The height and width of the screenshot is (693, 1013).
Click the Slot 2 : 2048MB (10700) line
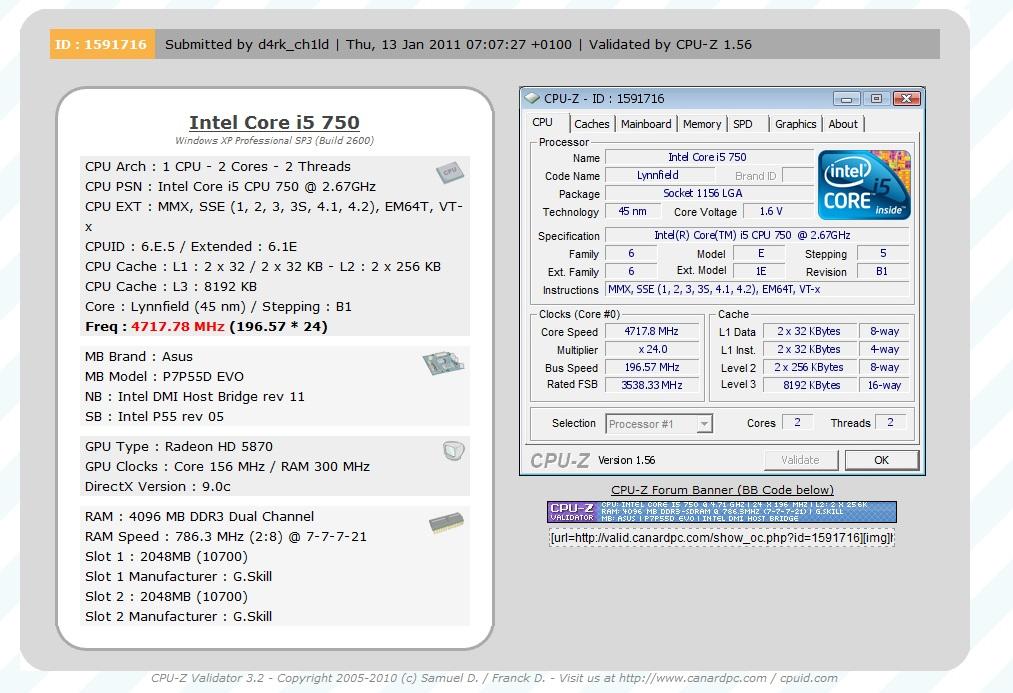click(166, 596)
